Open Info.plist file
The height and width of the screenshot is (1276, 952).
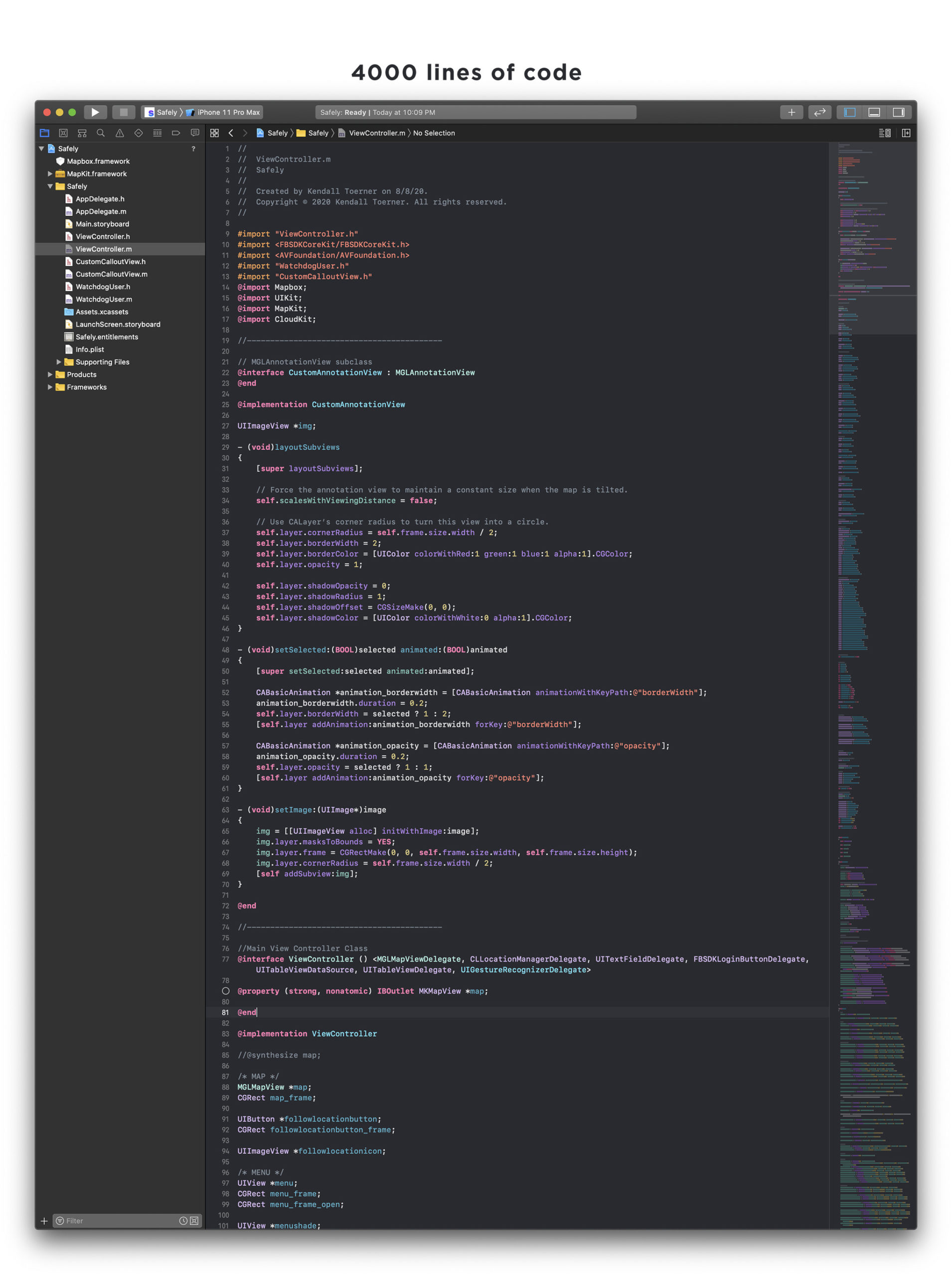(90, 349)
